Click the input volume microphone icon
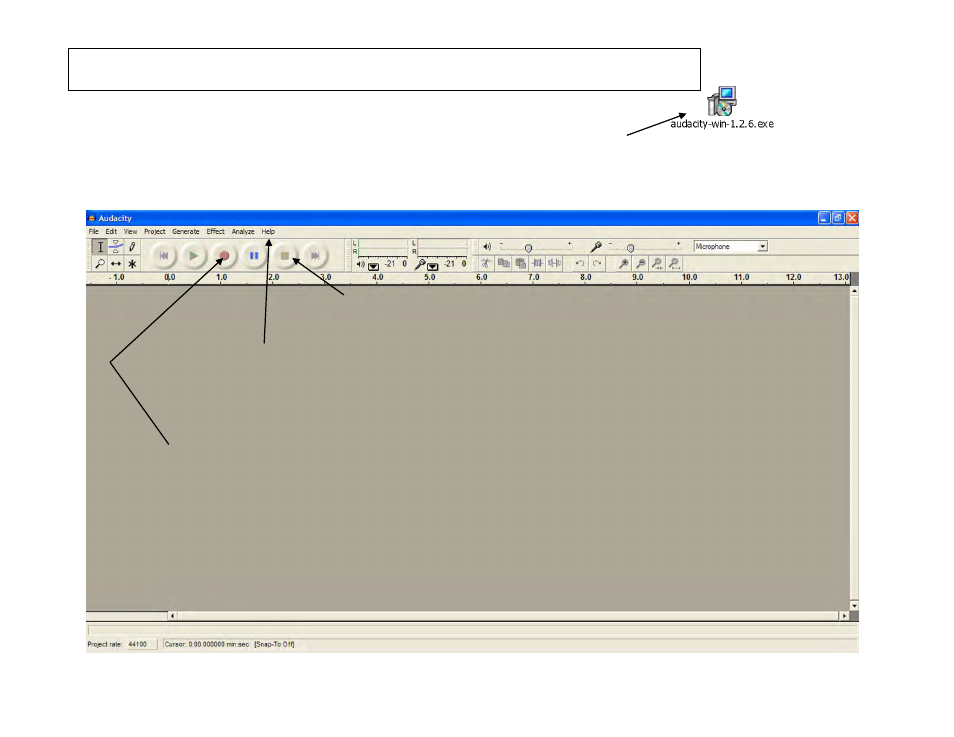This screenshot has height=737, width=954. tap(596, 246)
